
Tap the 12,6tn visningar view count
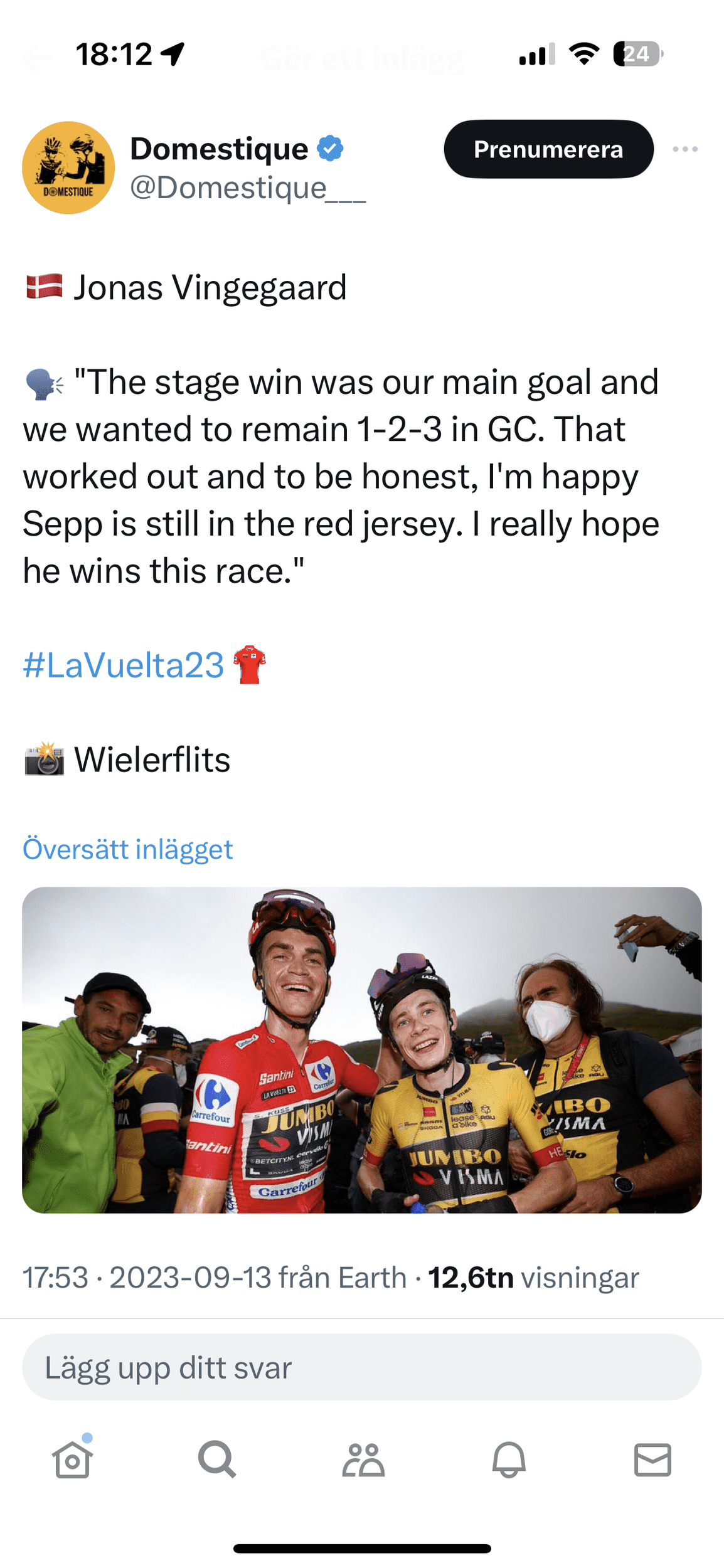point(533,1278)
